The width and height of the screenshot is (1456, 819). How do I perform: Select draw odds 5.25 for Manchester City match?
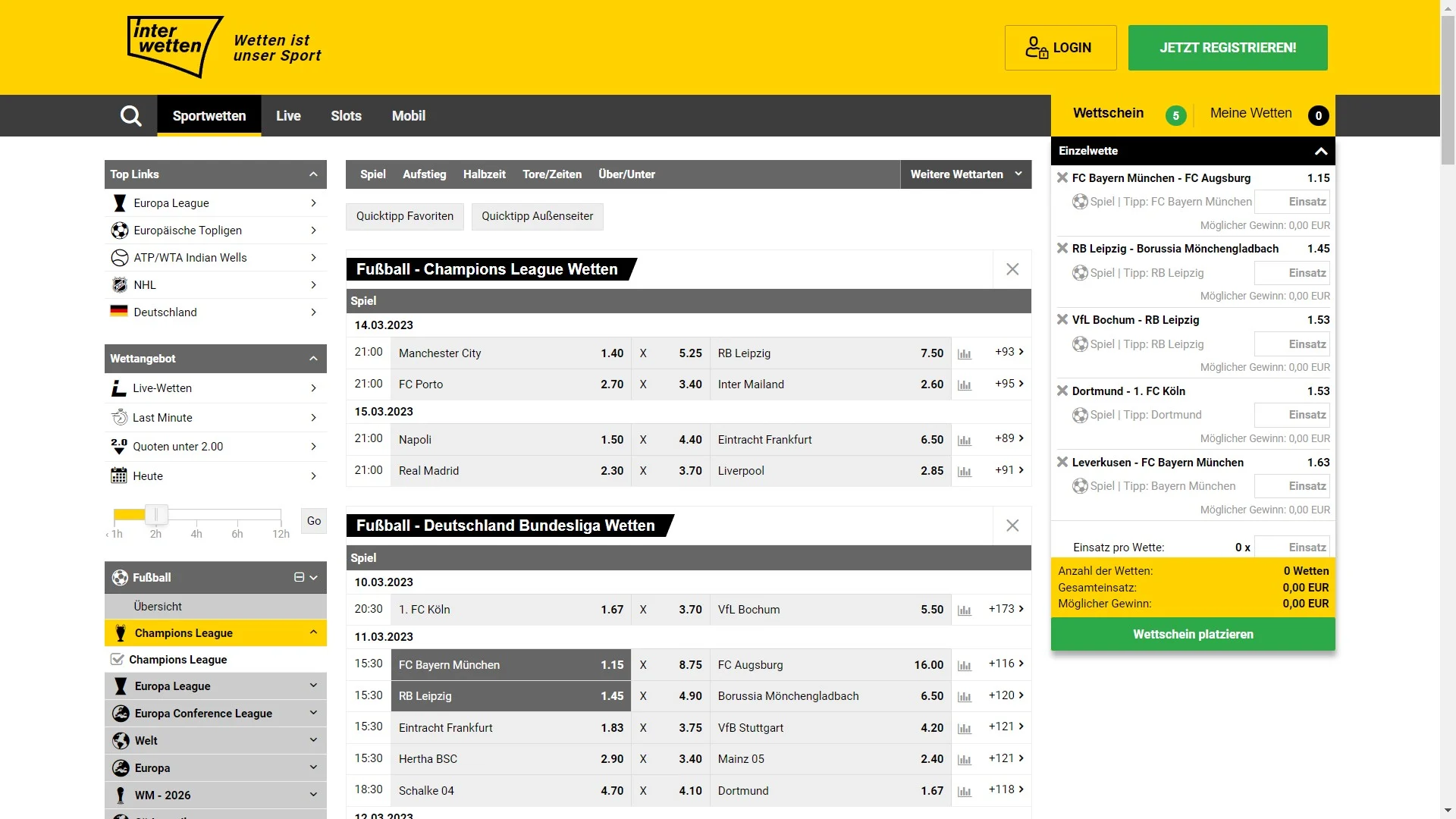[670, 353]
